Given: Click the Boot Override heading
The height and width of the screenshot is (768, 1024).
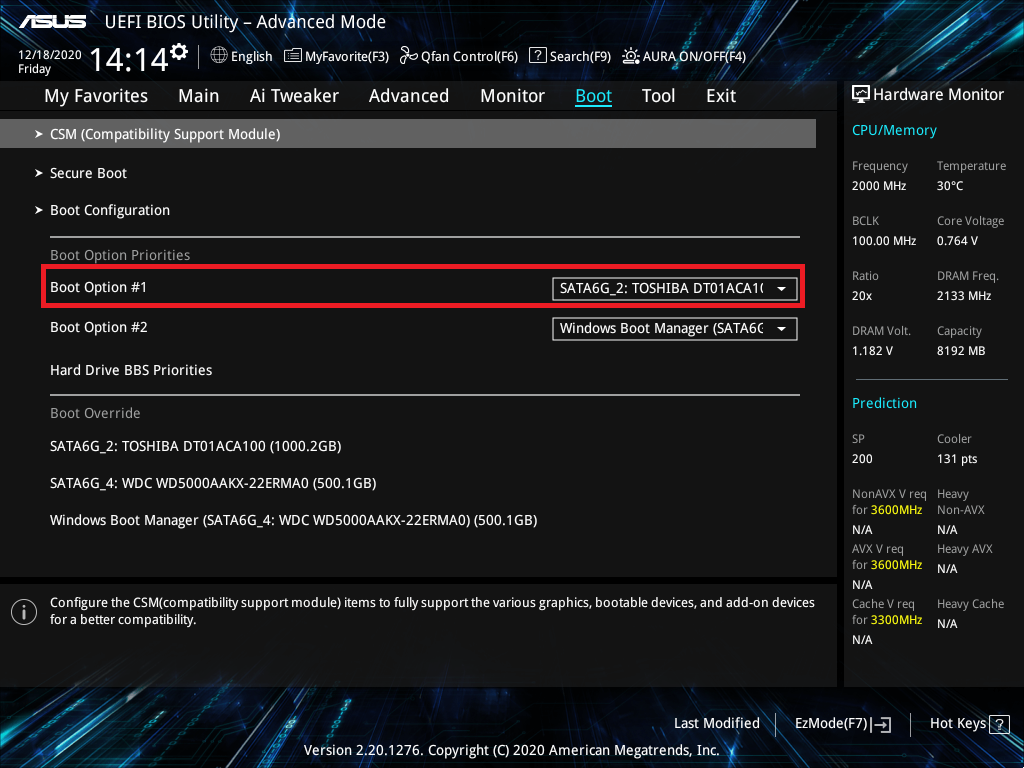Looking at the screenshot, I should pyautogui.click(x=95, y=413).
